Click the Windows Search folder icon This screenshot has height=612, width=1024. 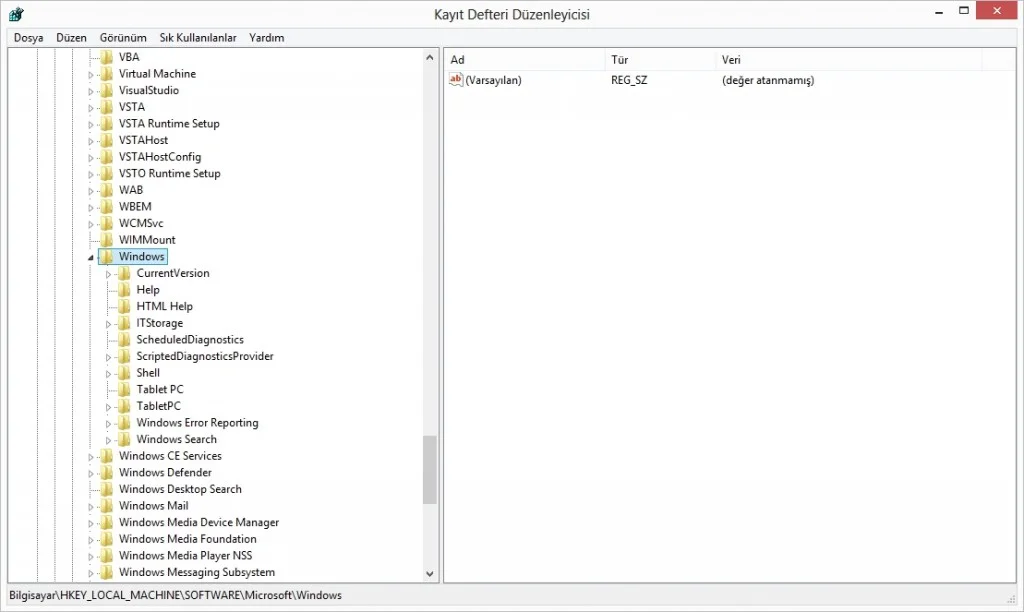click(x=124, y=439)
